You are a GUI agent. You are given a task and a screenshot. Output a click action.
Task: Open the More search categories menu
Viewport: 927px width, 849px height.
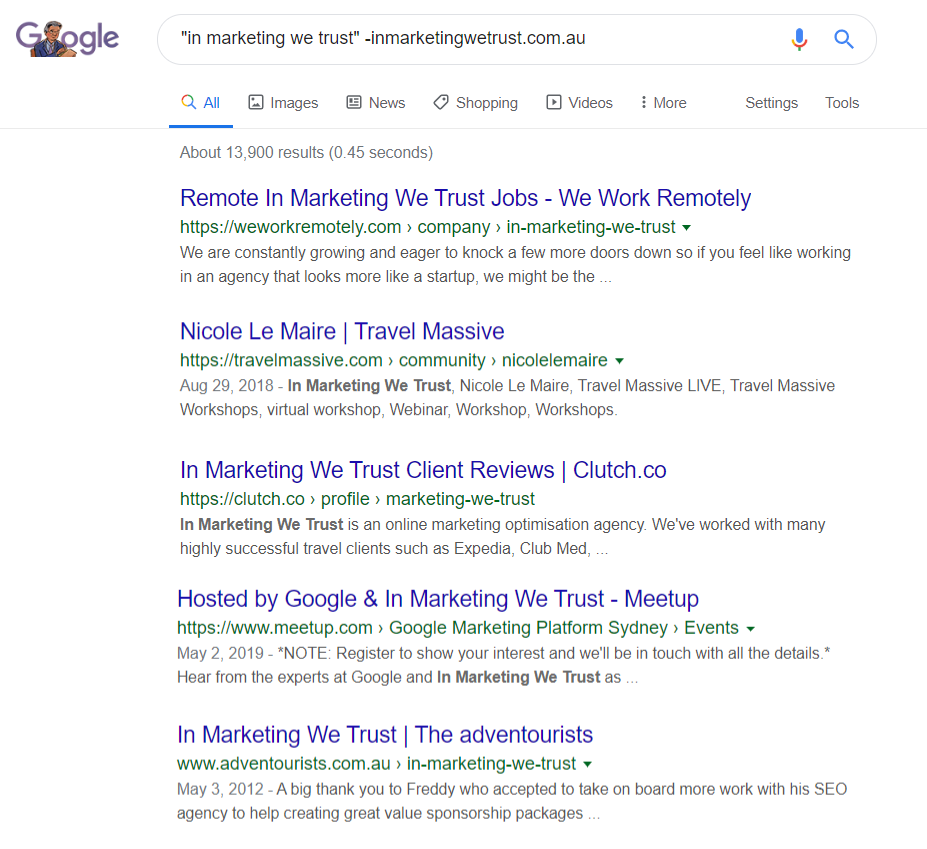point(663,103)
